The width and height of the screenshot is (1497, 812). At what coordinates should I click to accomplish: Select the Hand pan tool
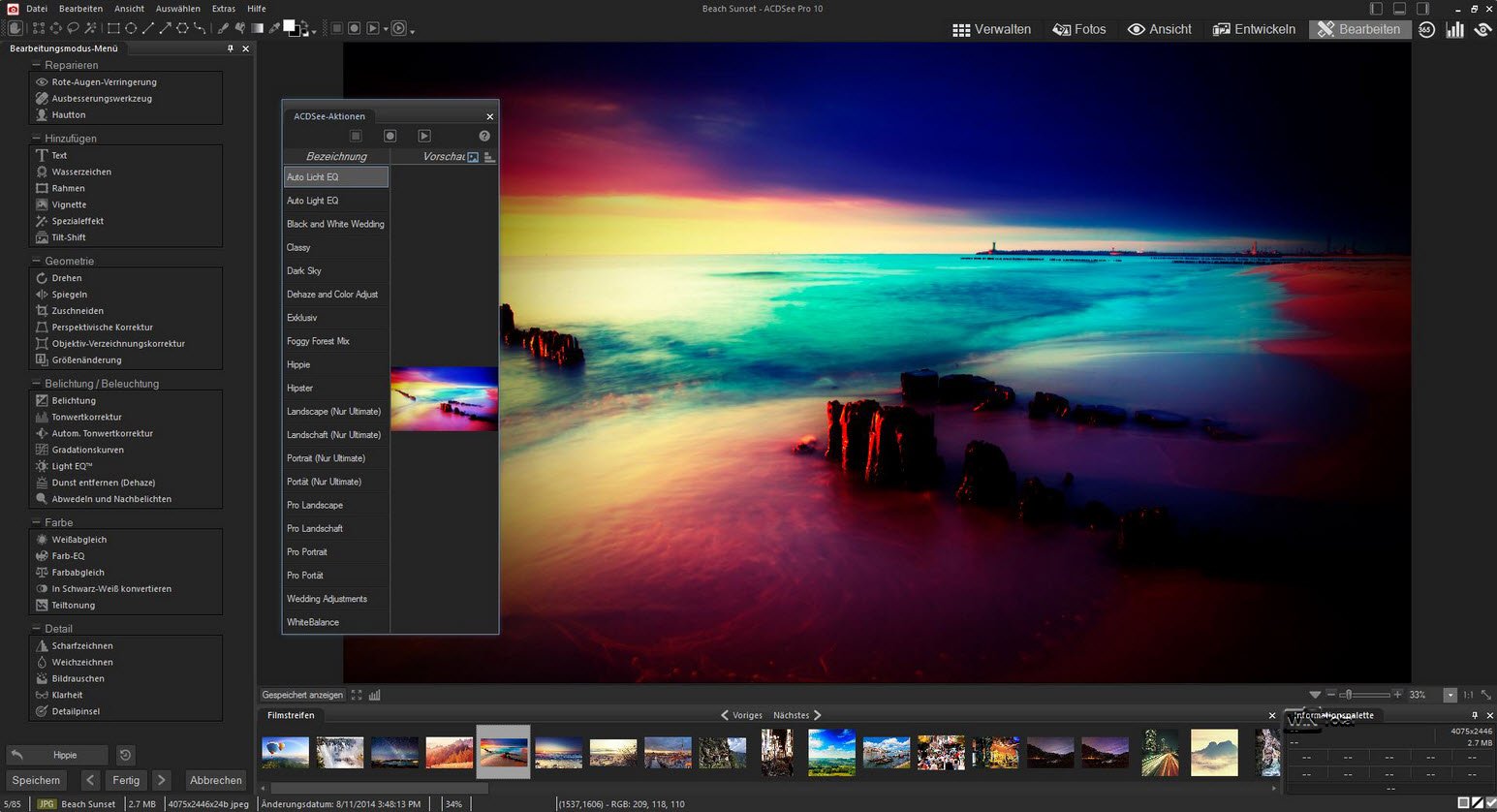pos(16,29)
